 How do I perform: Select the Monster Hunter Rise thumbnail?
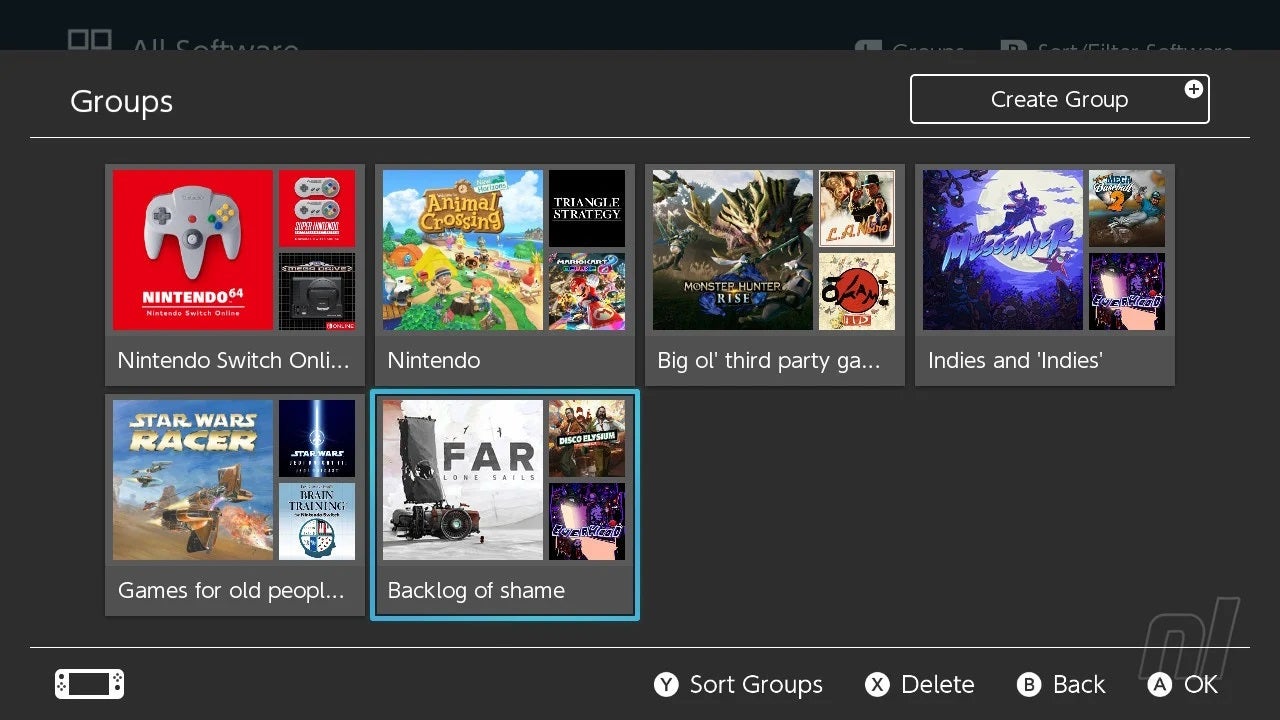[733, 250]
